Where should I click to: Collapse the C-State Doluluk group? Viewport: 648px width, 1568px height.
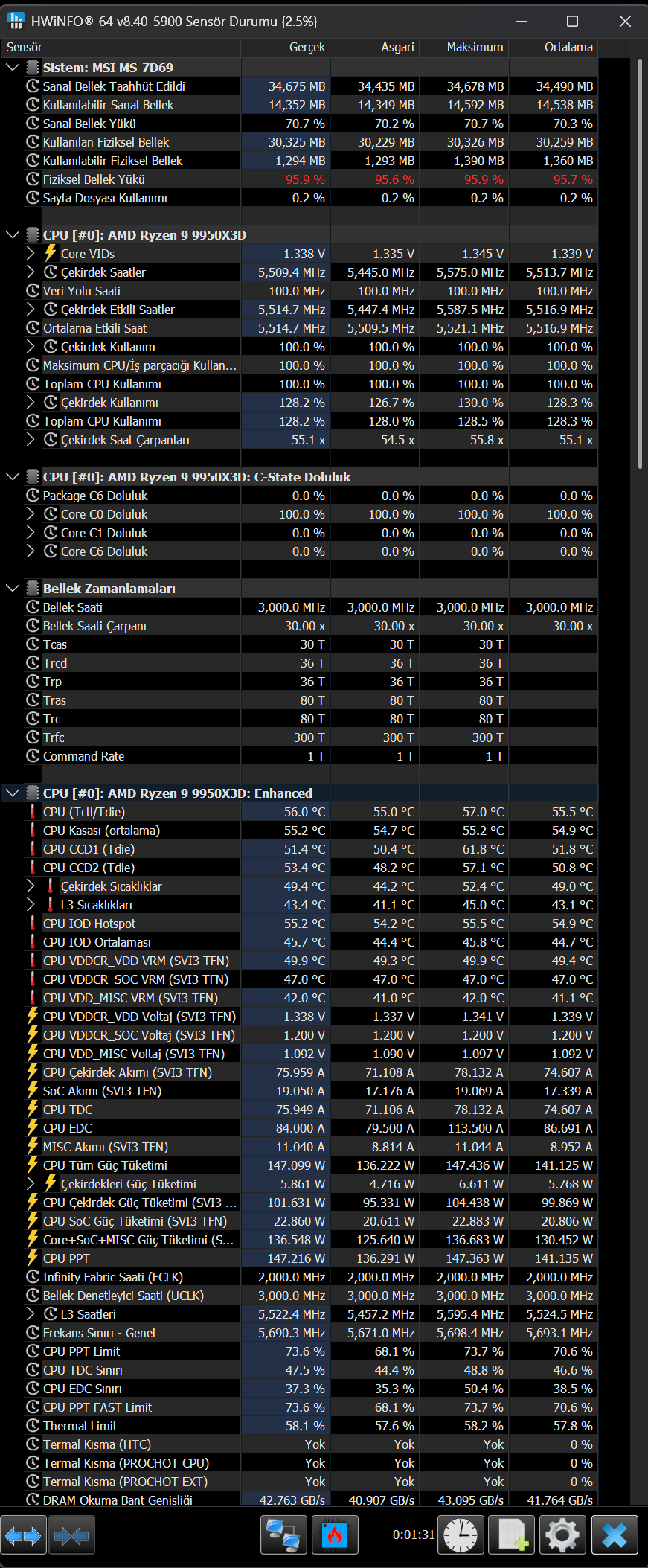(12, 476)
